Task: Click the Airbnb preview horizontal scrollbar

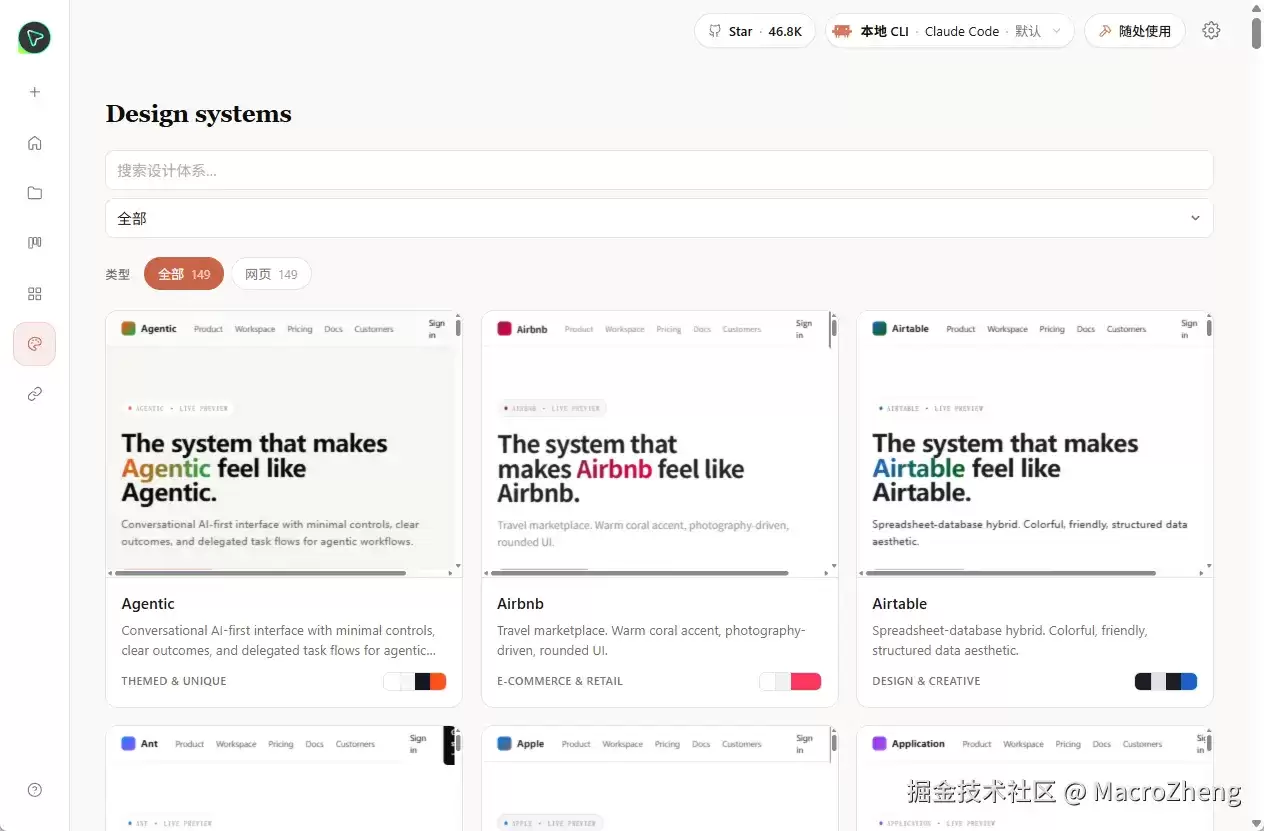Action: pyautogui.click(x=641, y=573)
